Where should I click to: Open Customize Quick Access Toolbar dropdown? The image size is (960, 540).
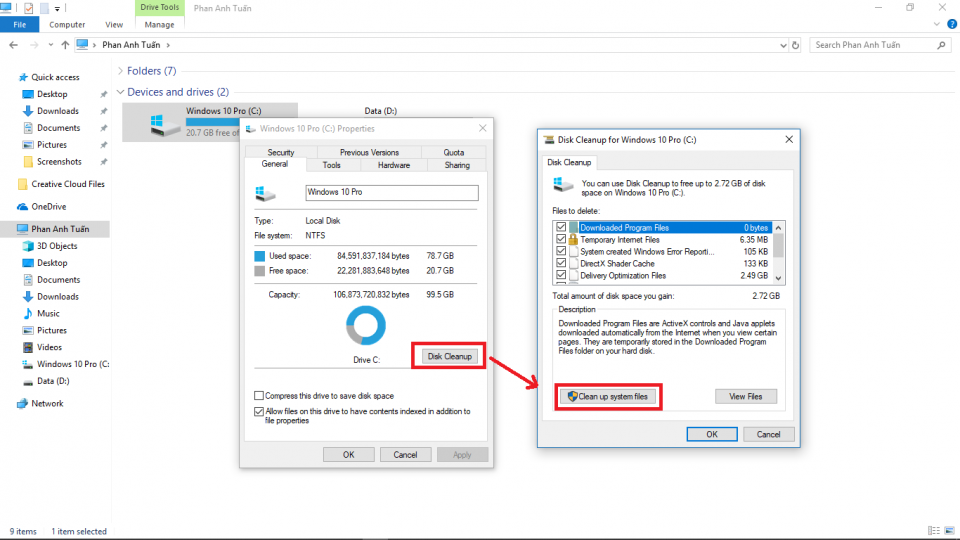point(57,9)
